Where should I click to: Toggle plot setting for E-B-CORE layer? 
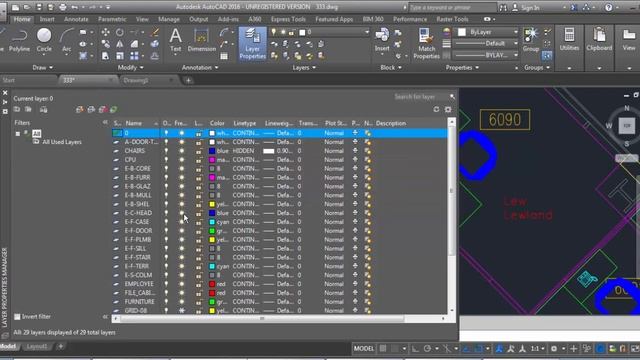pyautogui.click(x=355, y=169)
